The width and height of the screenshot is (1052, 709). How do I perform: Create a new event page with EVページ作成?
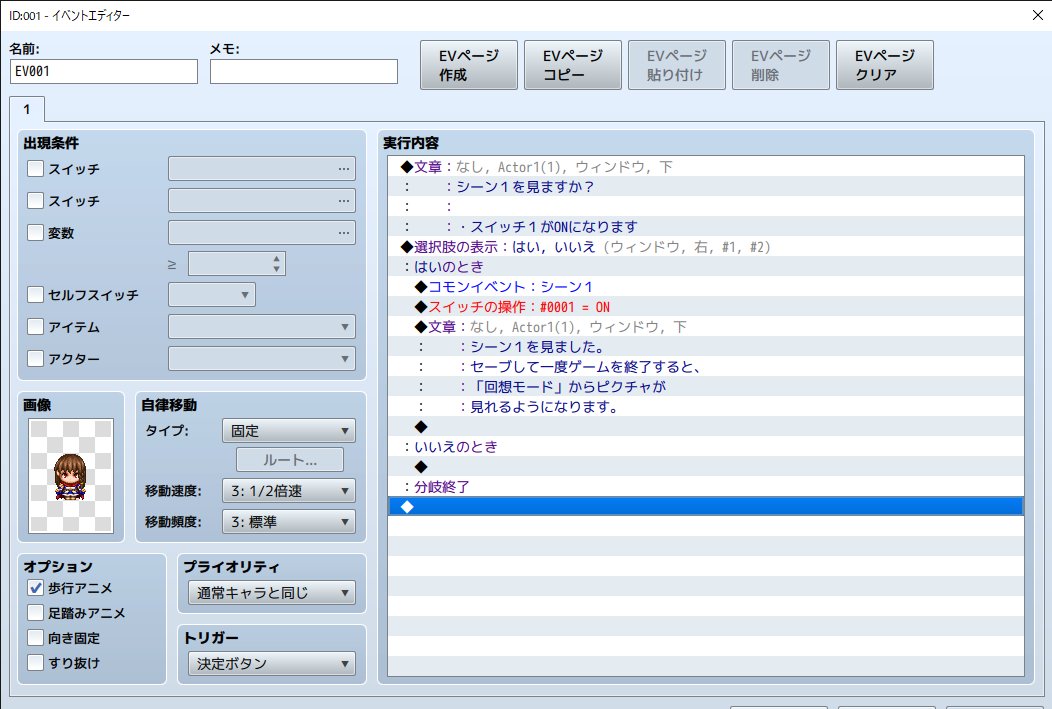click(x=468, y=64)
